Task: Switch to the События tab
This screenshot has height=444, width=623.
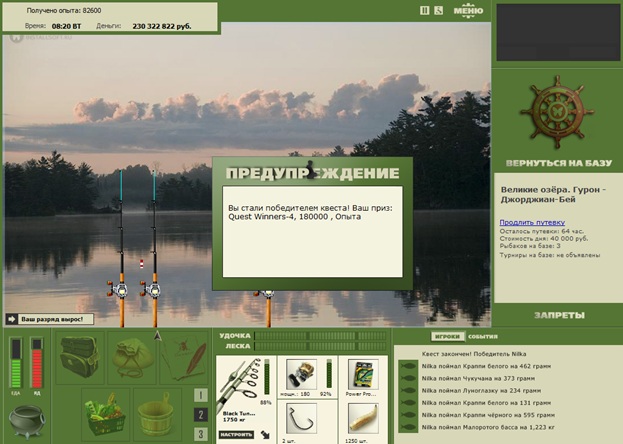Action: [483, 336]
